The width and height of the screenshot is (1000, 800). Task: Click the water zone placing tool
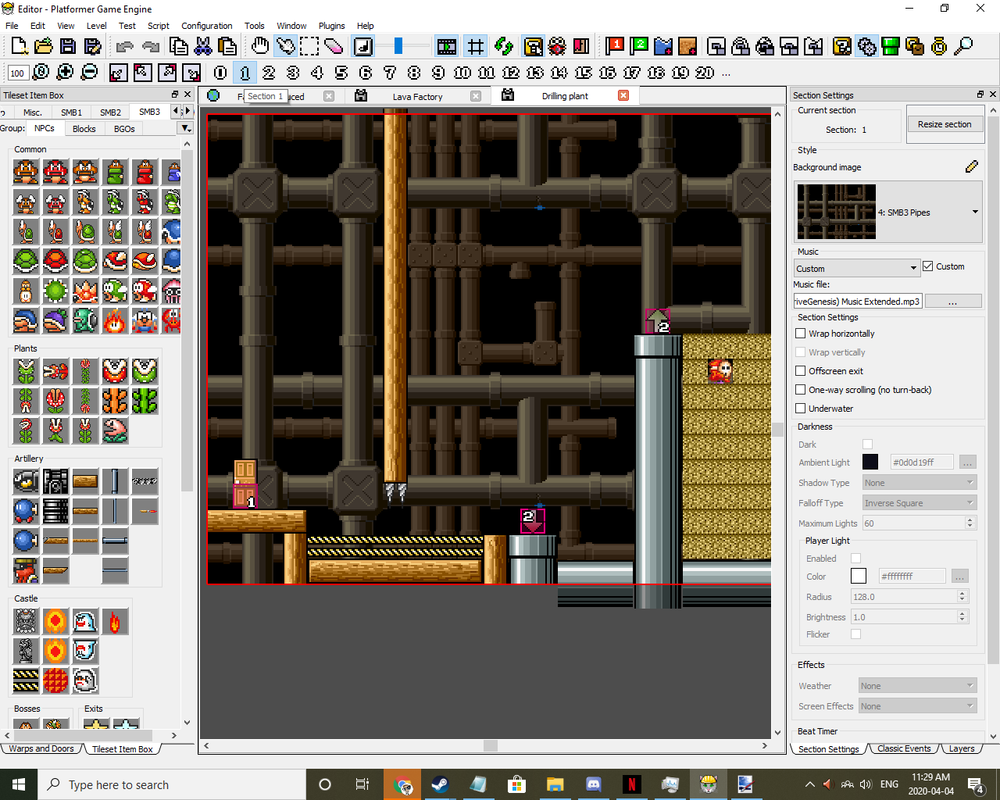pyautogui.click(x=663, y=46)
